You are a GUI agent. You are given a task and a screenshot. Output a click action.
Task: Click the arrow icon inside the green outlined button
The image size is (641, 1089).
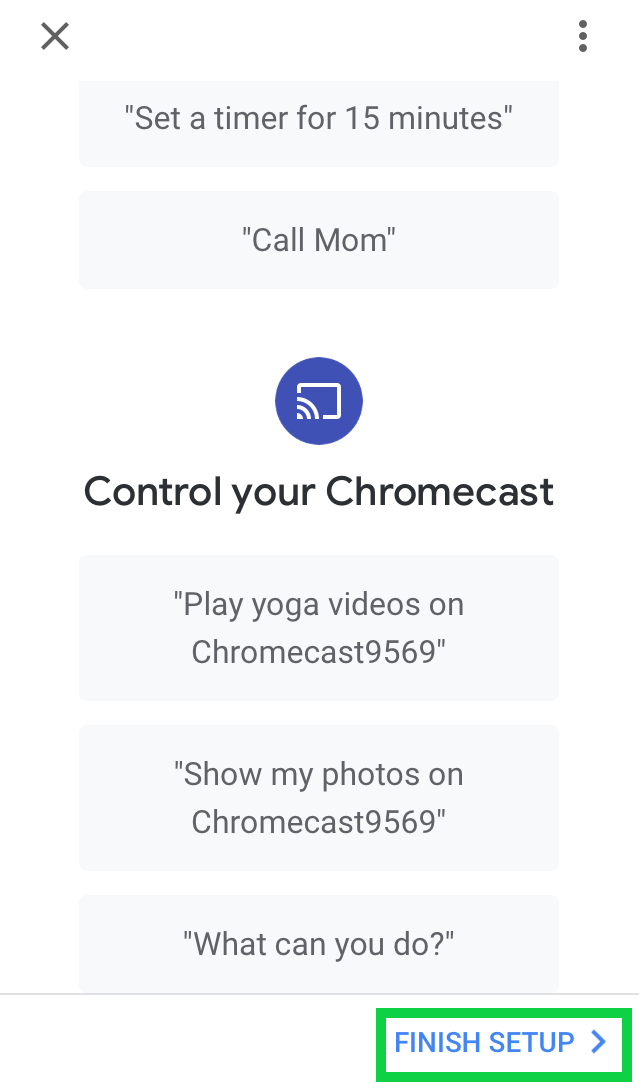pyautogui.click(x=598, y=1042)
